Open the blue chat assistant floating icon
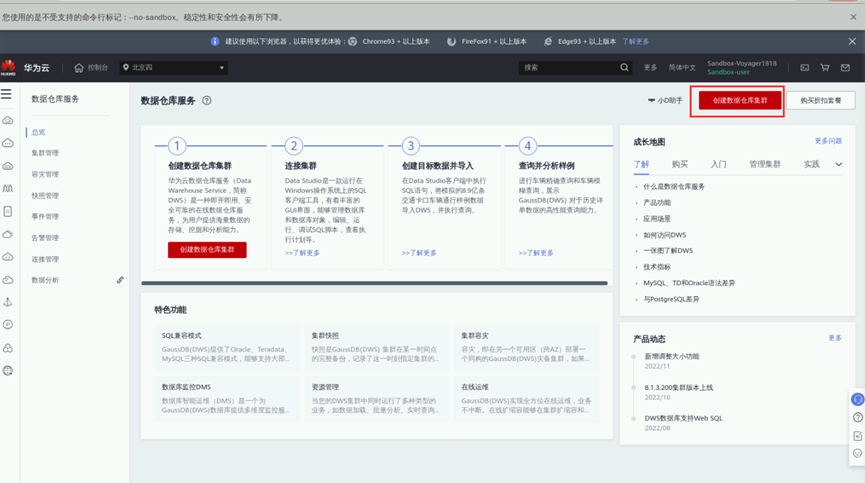 (857, 399)
